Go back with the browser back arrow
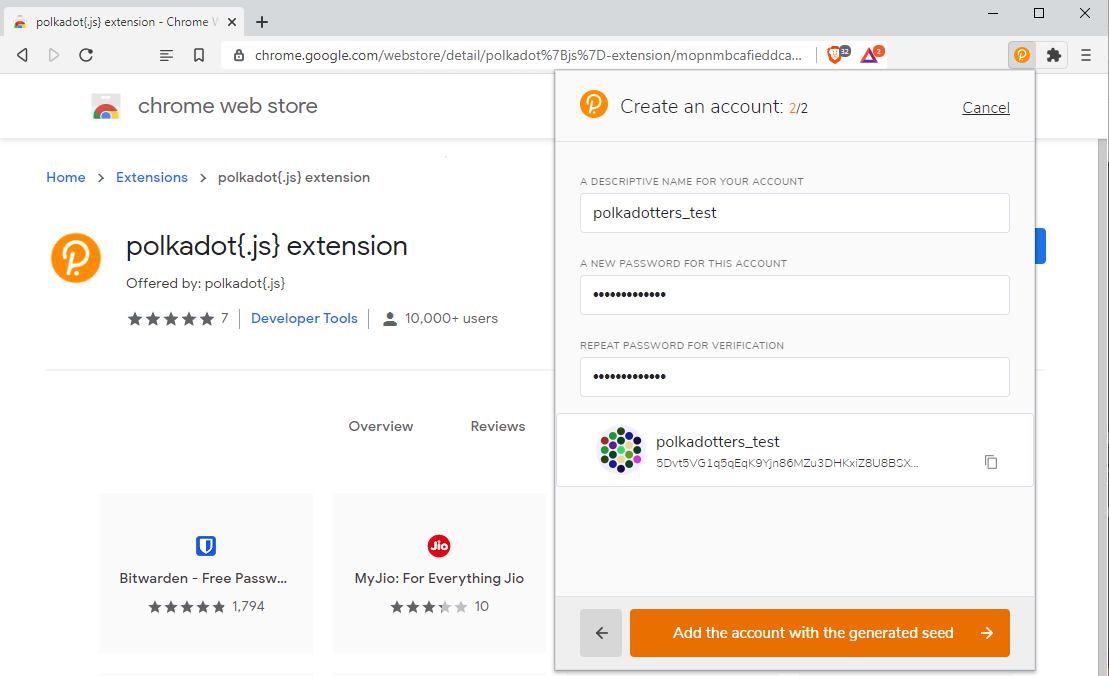The width and height of the screenshot is (1109, 676). [22, 55]
